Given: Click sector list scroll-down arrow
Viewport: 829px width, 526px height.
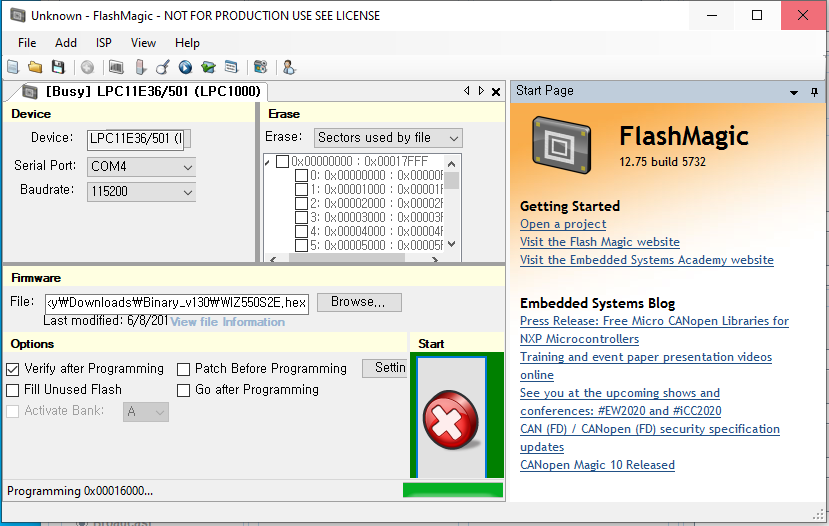Looking at the screenshot, I should (x=452, y=244).
